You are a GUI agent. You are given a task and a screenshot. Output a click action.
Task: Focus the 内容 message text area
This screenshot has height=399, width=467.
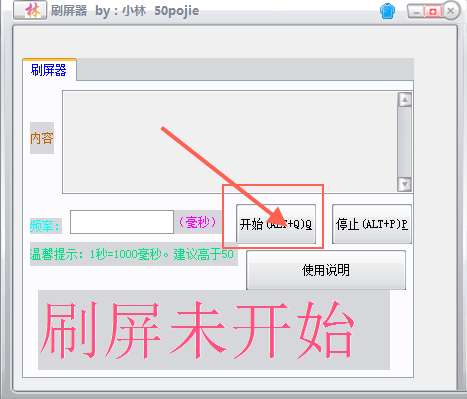(230, 142)
